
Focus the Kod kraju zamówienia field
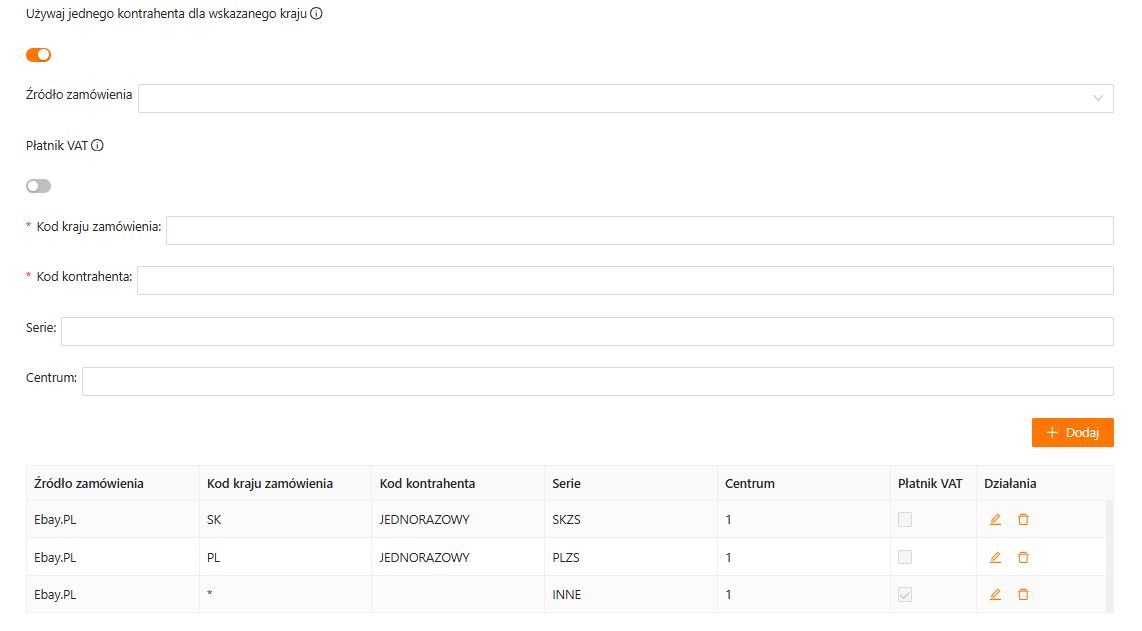coord(639,230)
